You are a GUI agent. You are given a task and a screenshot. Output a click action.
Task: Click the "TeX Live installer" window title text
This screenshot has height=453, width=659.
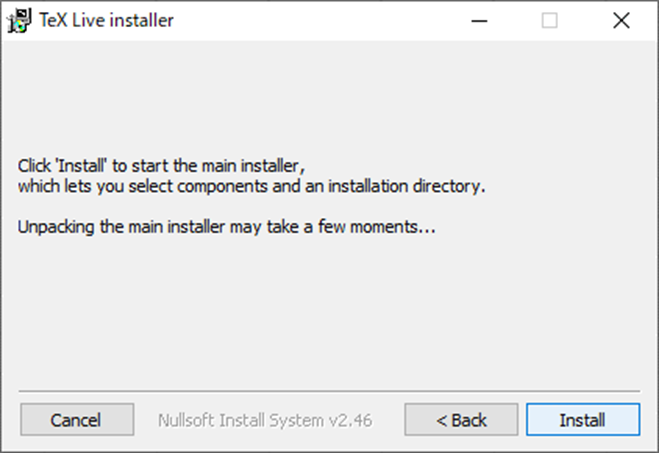(x=107, y=20)
